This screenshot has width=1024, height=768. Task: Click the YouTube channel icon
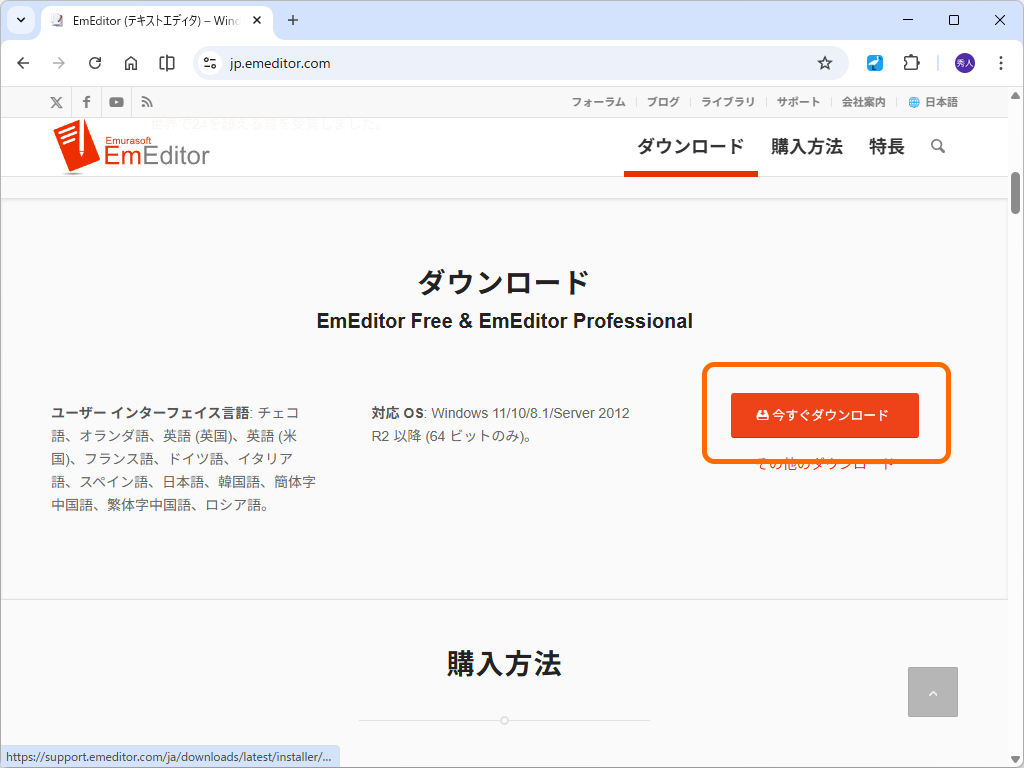click(116, 101)
